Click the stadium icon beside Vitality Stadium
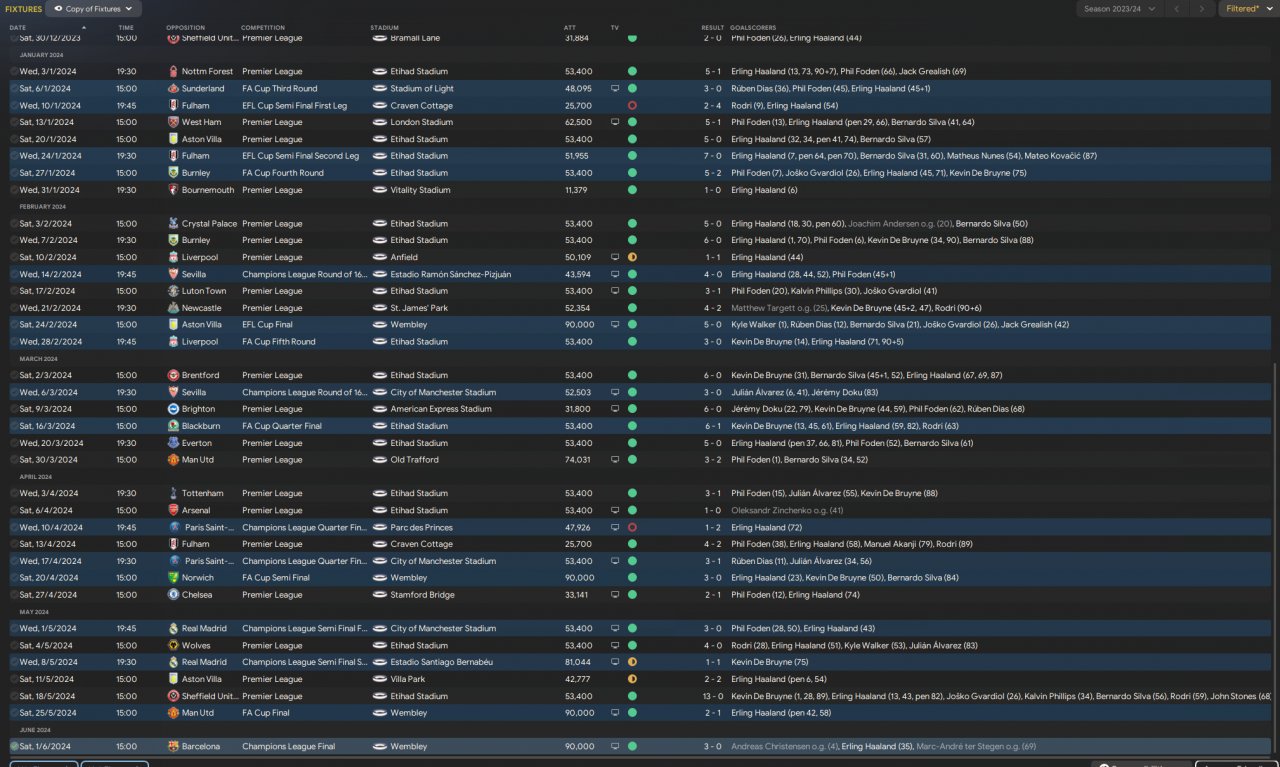Screen dimensions: 1280x767 (379, 190)
